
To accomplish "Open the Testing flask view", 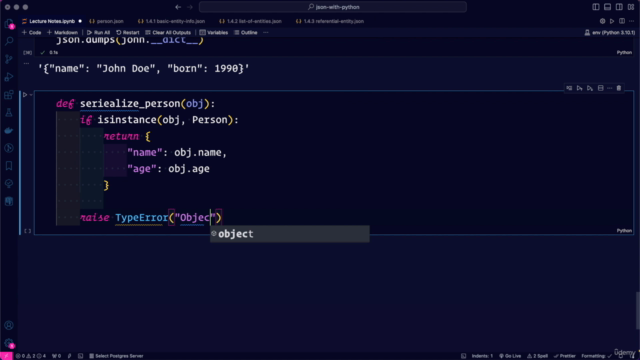I will click(9, 113).
